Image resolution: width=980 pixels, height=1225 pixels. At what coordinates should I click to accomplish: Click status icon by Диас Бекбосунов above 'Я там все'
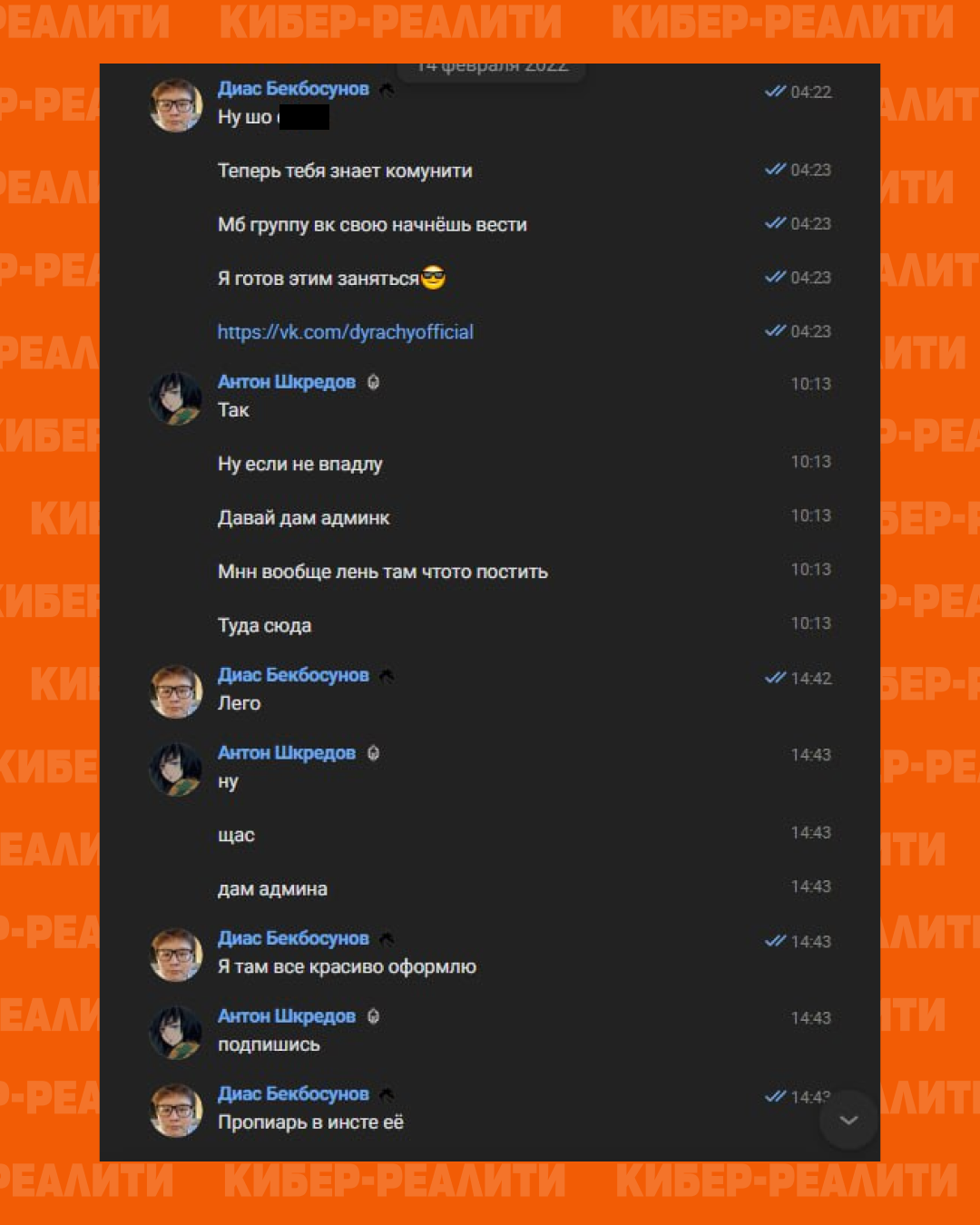387,939
